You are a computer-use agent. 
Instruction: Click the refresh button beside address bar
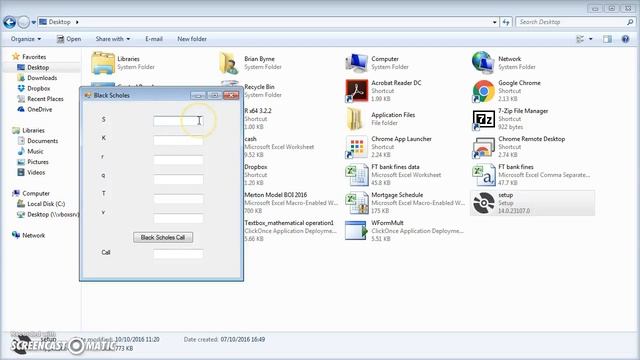[x=506, y=22]
